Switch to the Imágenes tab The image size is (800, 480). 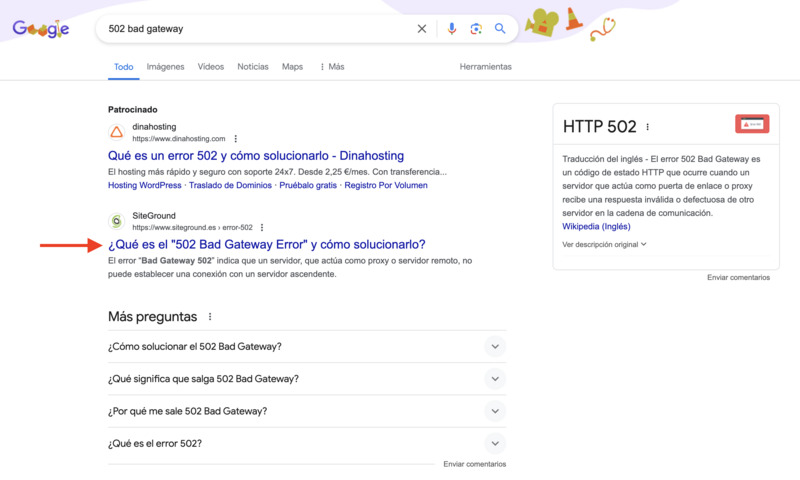click(x=165, y=67)
